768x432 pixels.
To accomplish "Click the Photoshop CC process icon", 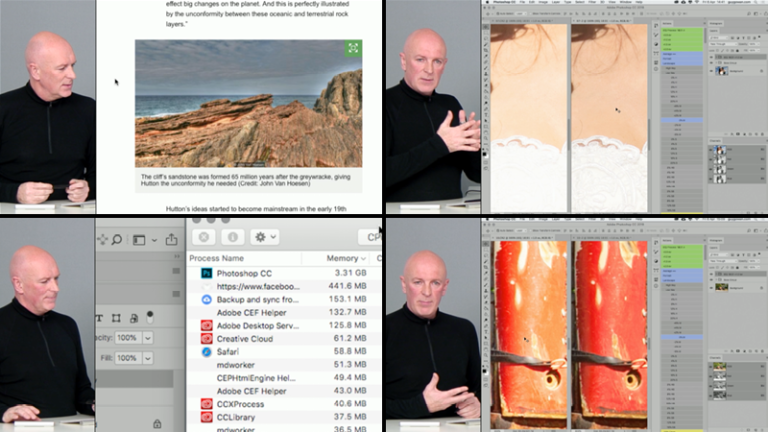I will (x=205, y=272).
